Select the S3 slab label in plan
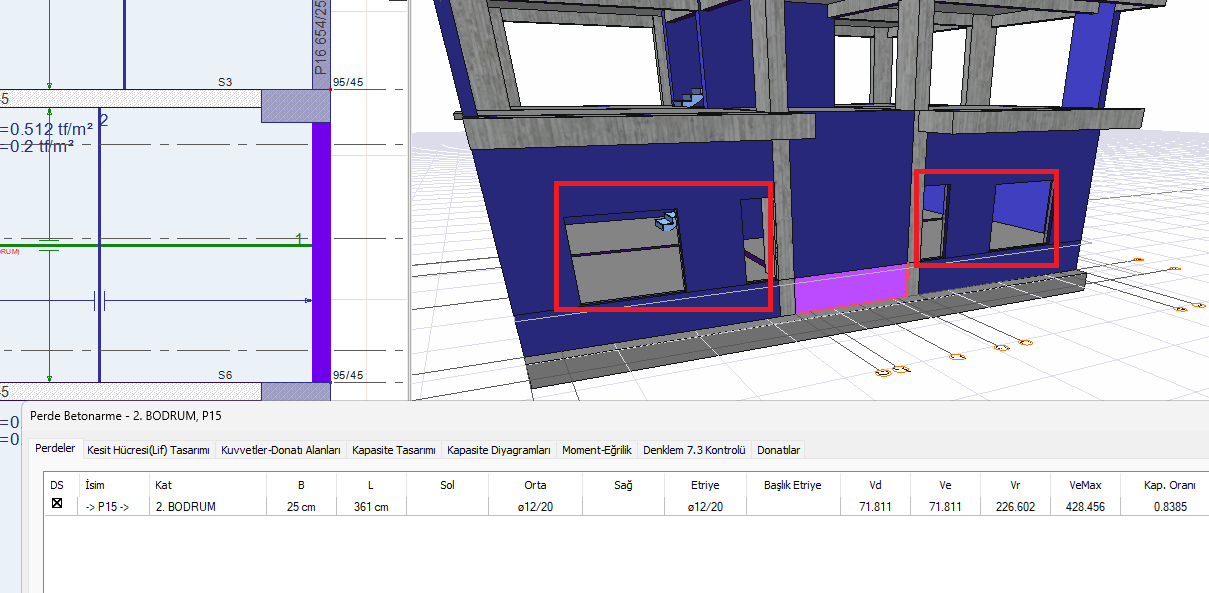The width and height of the screenshot is (1209, 593). point(225,81)
